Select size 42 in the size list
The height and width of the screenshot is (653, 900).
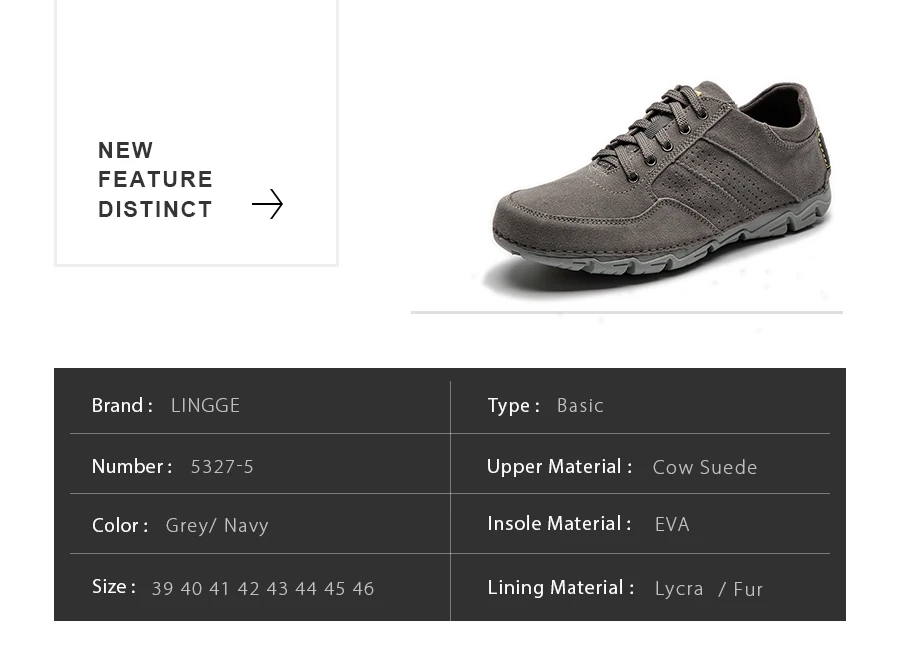(249, 589)
